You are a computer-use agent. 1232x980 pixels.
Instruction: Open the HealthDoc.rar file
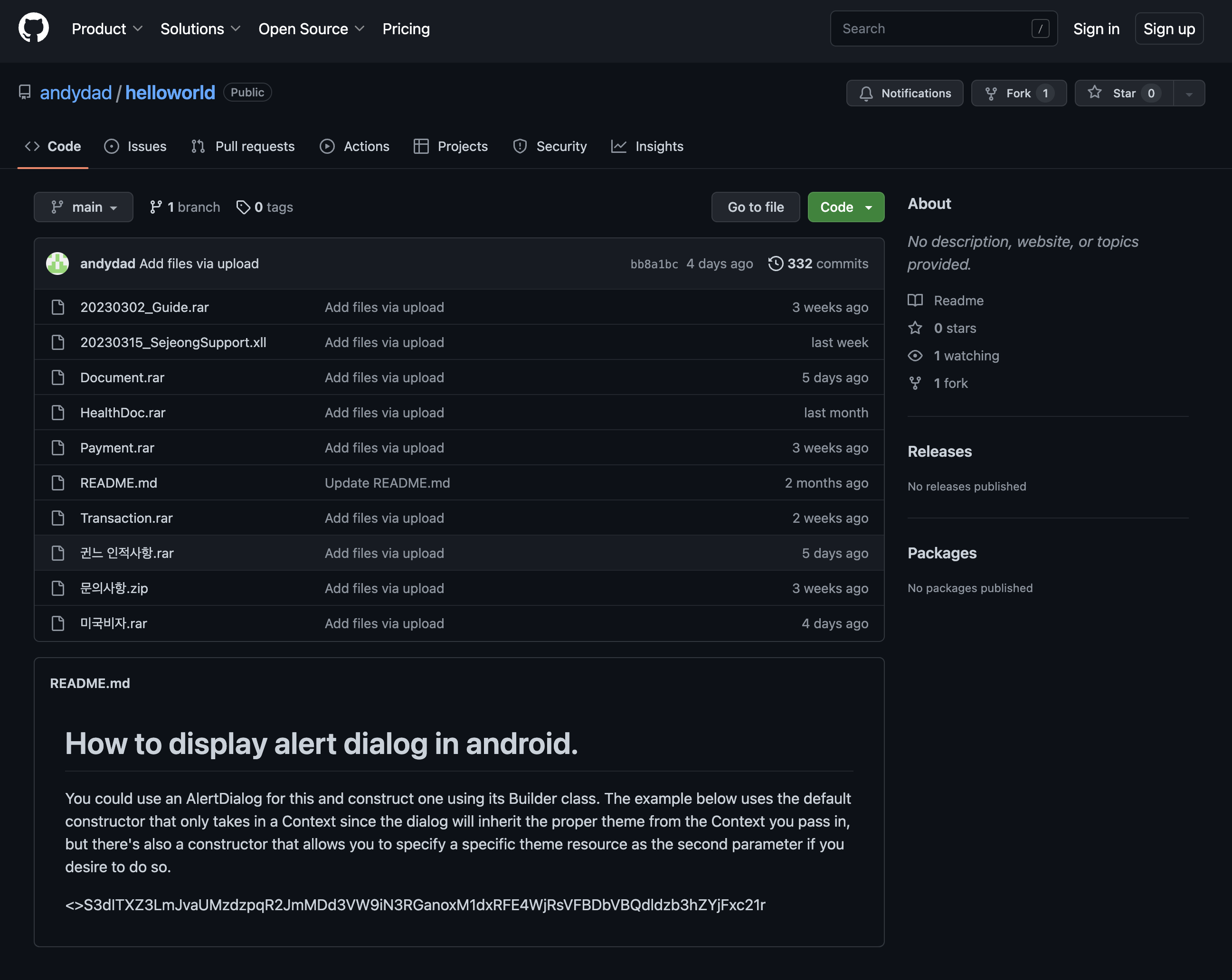(123, 413)
